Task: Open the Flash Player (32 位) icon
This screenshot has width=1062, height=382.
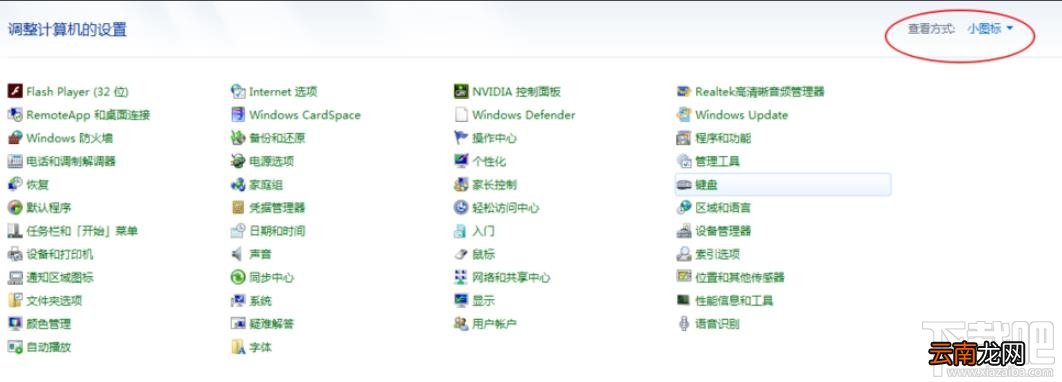Action: tap(15, 91)
